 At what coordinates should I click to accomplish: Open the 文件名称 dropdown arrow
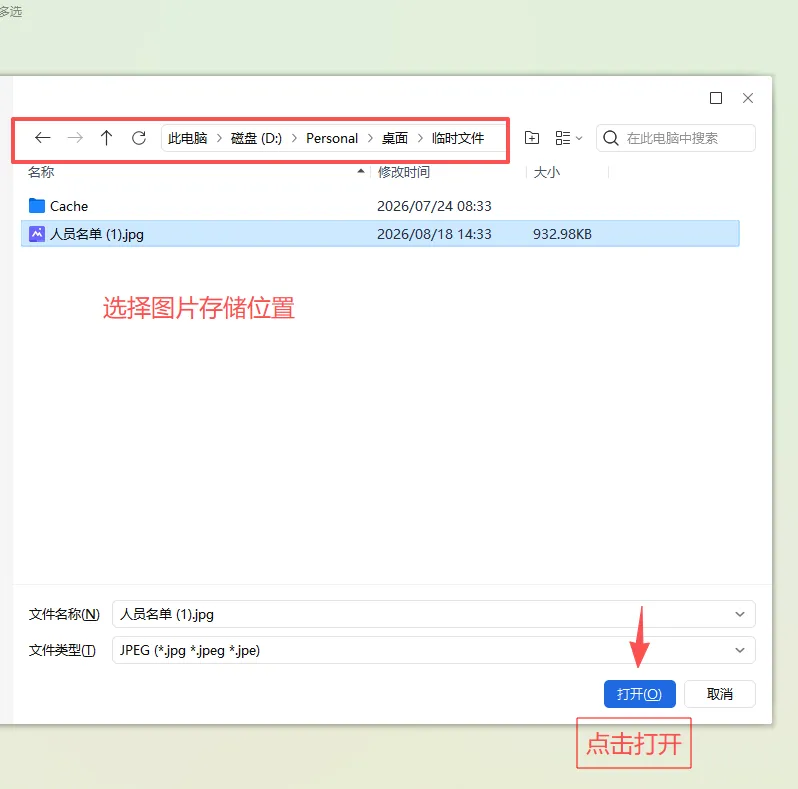[x=740, y=614]
